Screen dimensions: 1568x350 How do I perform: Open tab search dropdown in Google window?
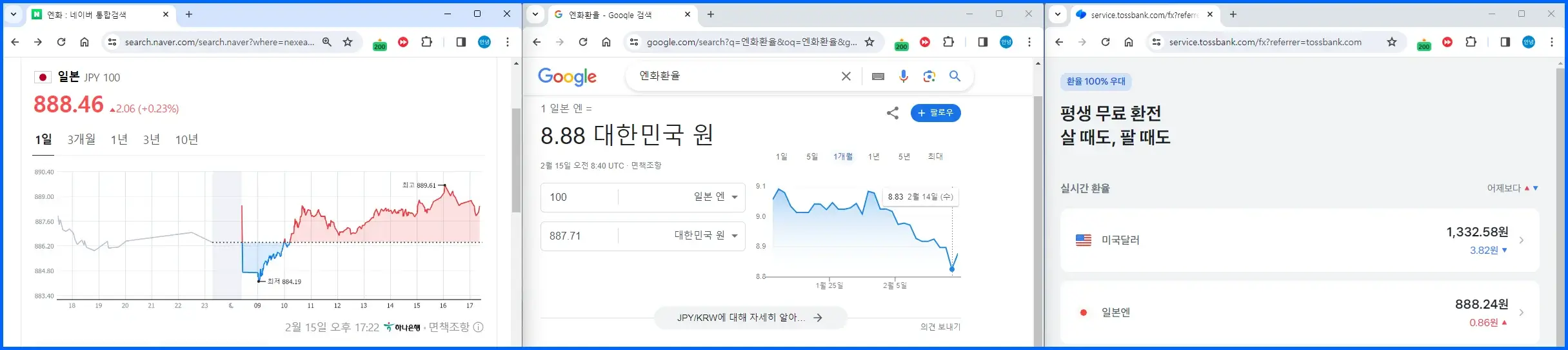pos(535,14)
